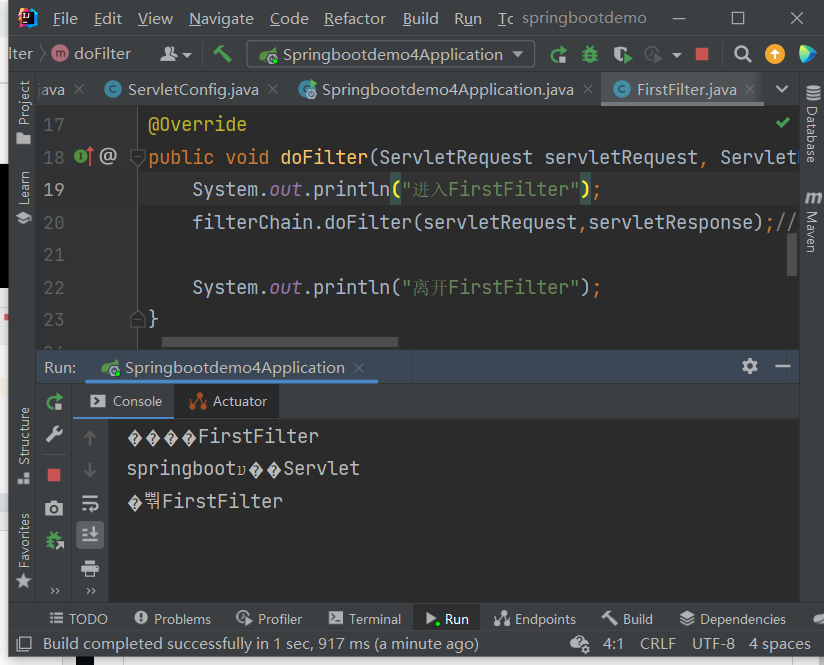Open the Problems tool window
This screenshot has width=824, height=665.
point(173,619)
